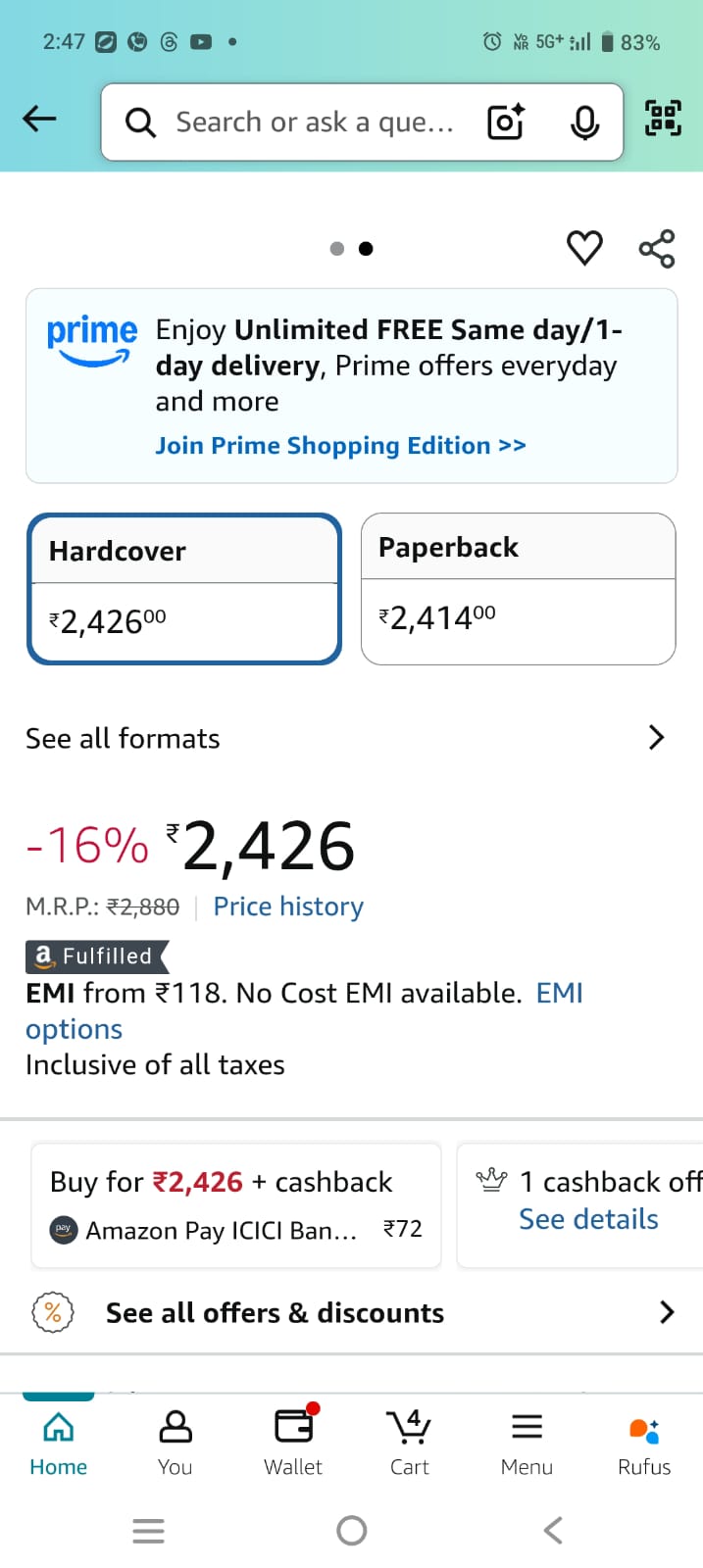
Task: Open the QR code scanner icon
Action: (663, 119)
